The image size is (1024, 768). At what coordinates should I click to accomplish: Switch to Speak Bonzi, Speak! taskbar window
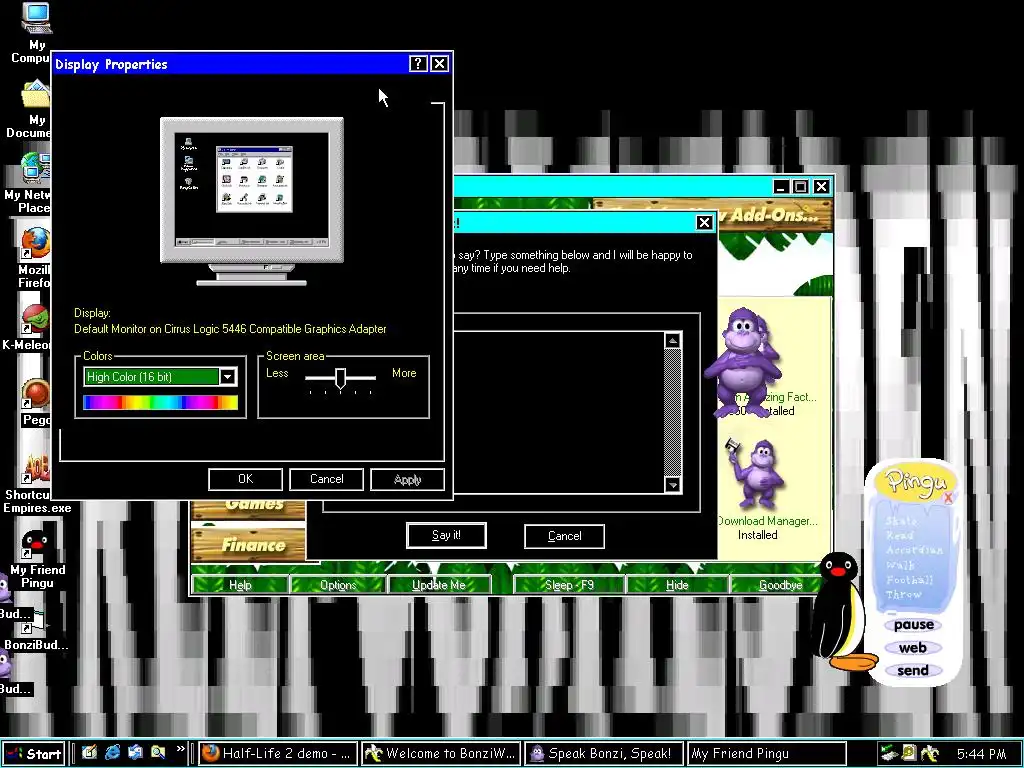604,754
